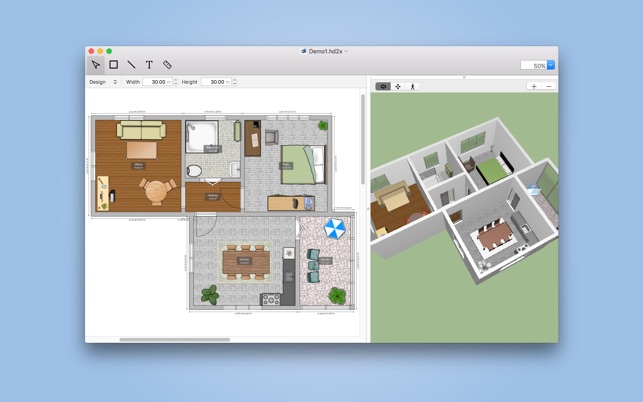This screenshot has height=402, width=643.
Task: Click the pane divider handle above 3D view
Action: click(x=464, y=77)
